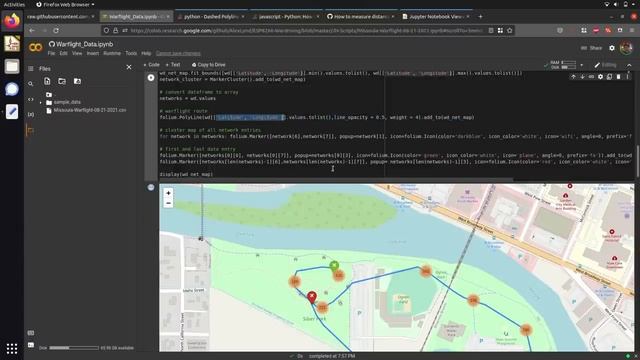Click the green start plane marker on map

334,266
